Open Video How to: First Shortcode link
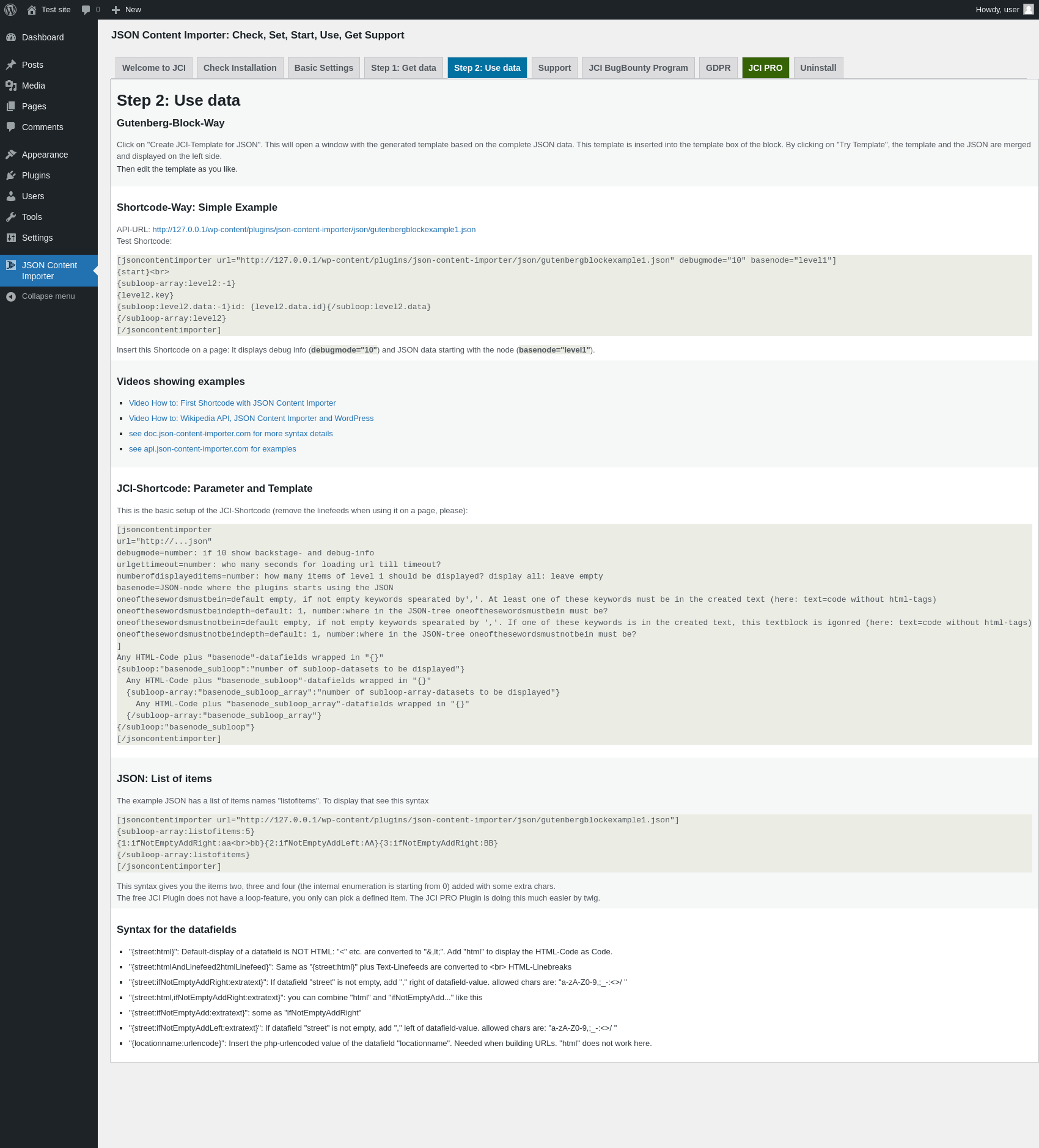Image resolution: width=1039 pixels, height=1148 pixels. (x=232, y=403)
